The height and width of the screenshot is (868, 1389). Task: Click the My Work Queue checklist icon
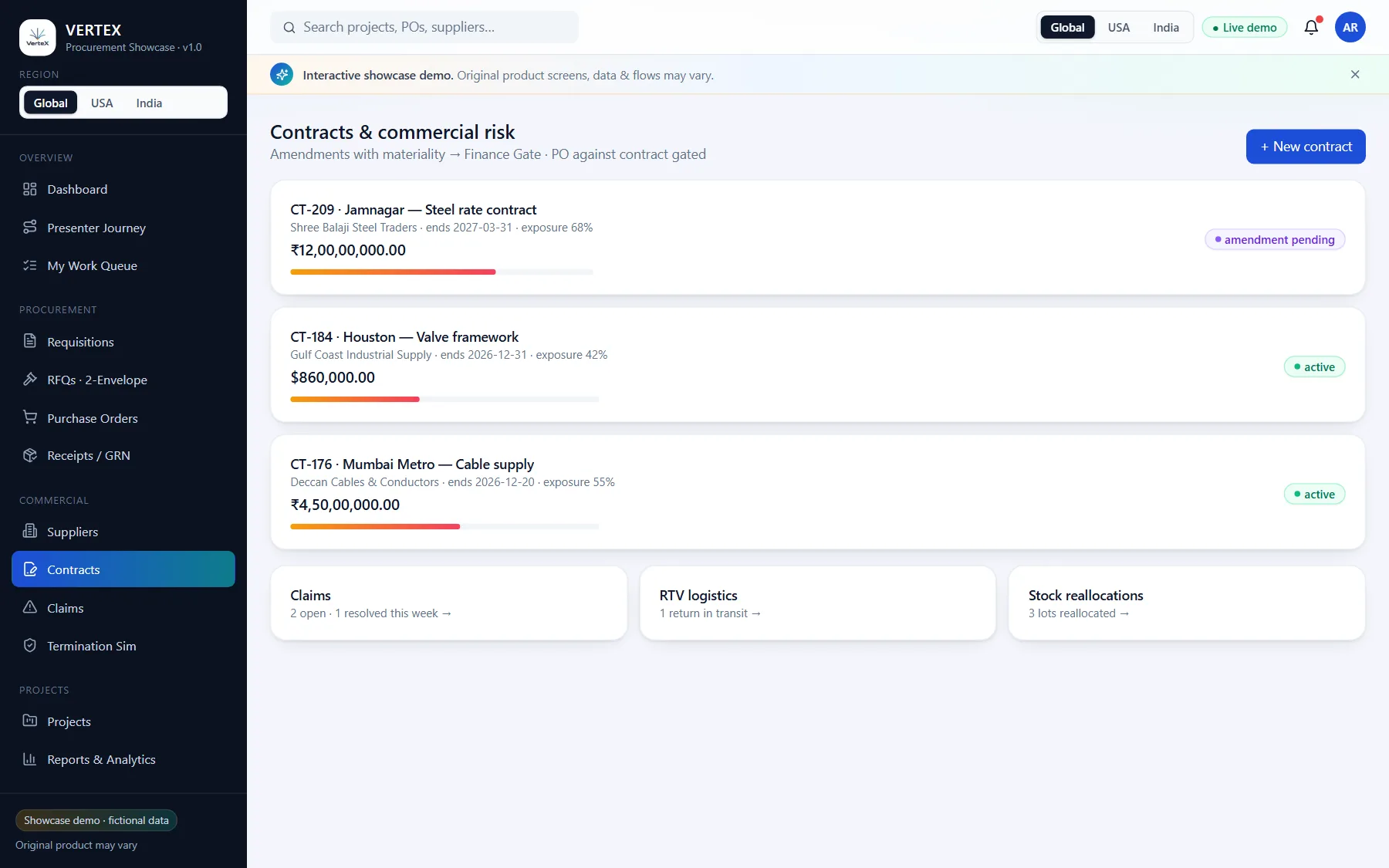30,265
